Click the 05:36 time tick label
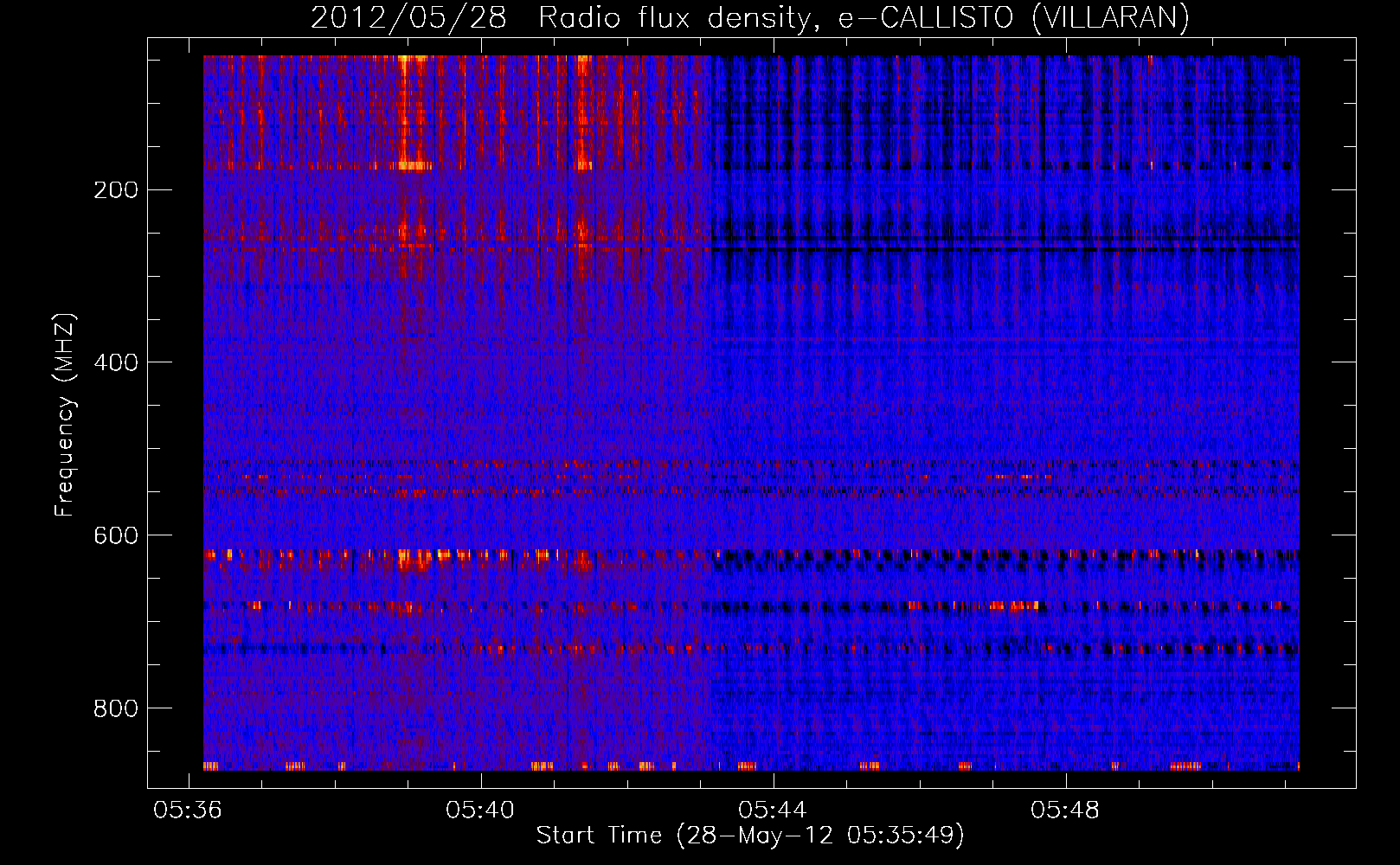 point(188,810)
